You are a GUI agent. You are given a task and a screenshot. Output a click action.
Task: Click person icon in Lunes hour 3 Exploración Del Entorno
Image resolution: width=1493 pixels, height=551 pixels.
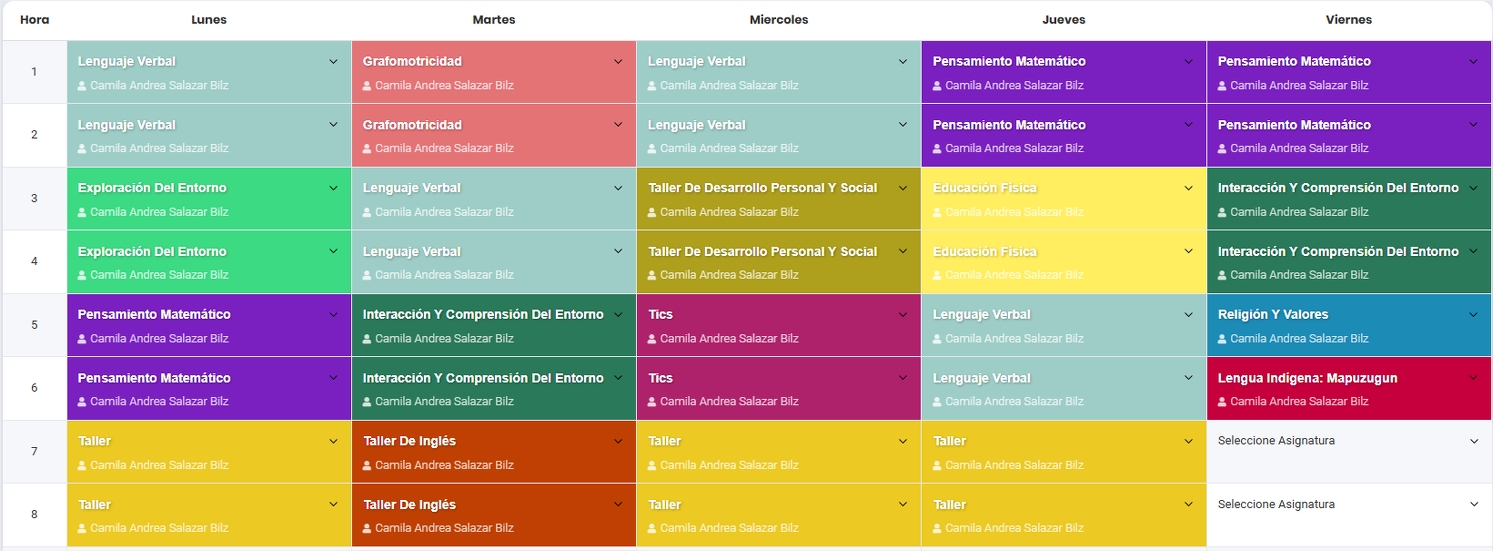pyautogui.click(x=83, y=213)
